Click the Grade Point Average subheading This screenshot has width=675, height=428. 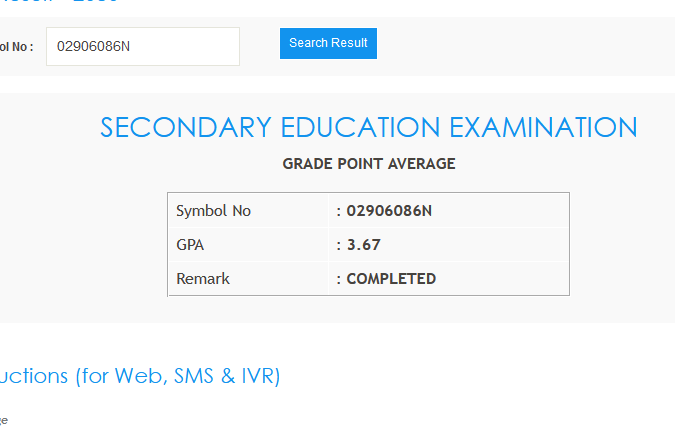pyautogui.click(x=368, y=164)
